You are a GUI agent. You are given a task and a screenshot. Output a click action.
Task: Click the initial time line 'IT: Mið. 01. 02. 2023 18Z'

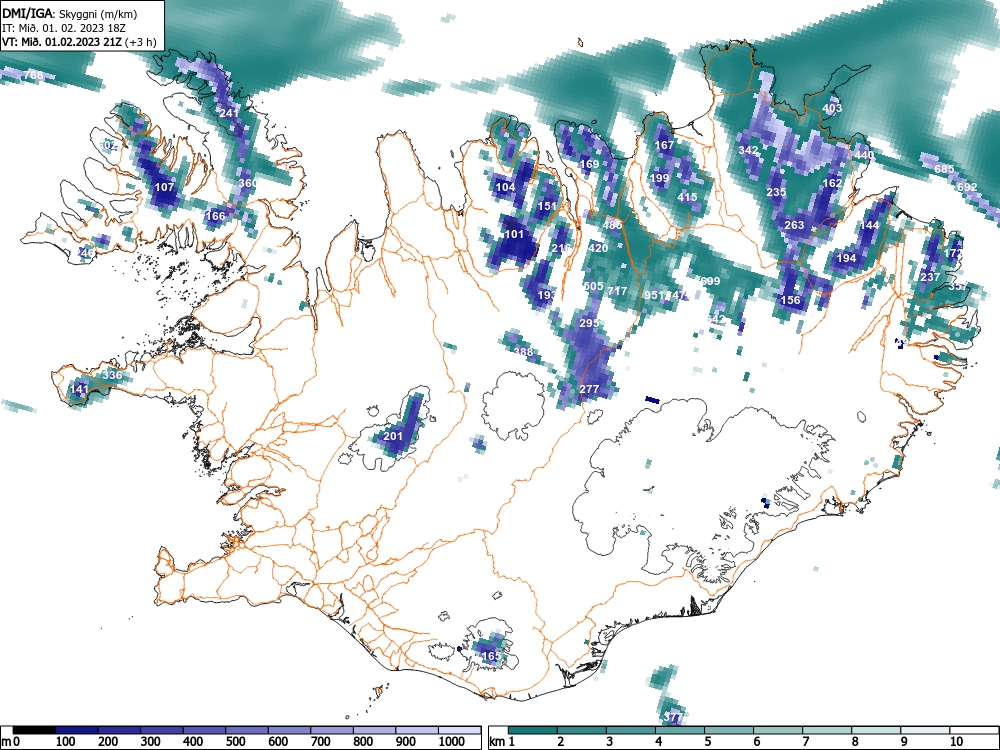click(x=64, y=28)
